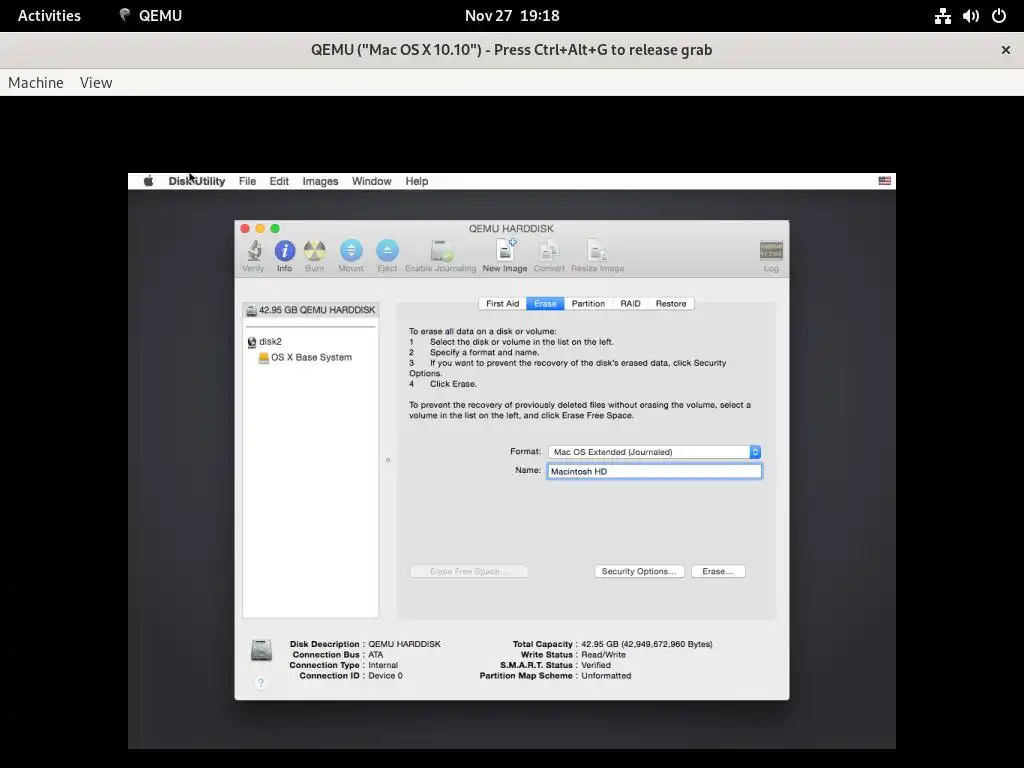
Task: Click GNOME network status icon
Action: pyautogui.click(x=942, y=16)
